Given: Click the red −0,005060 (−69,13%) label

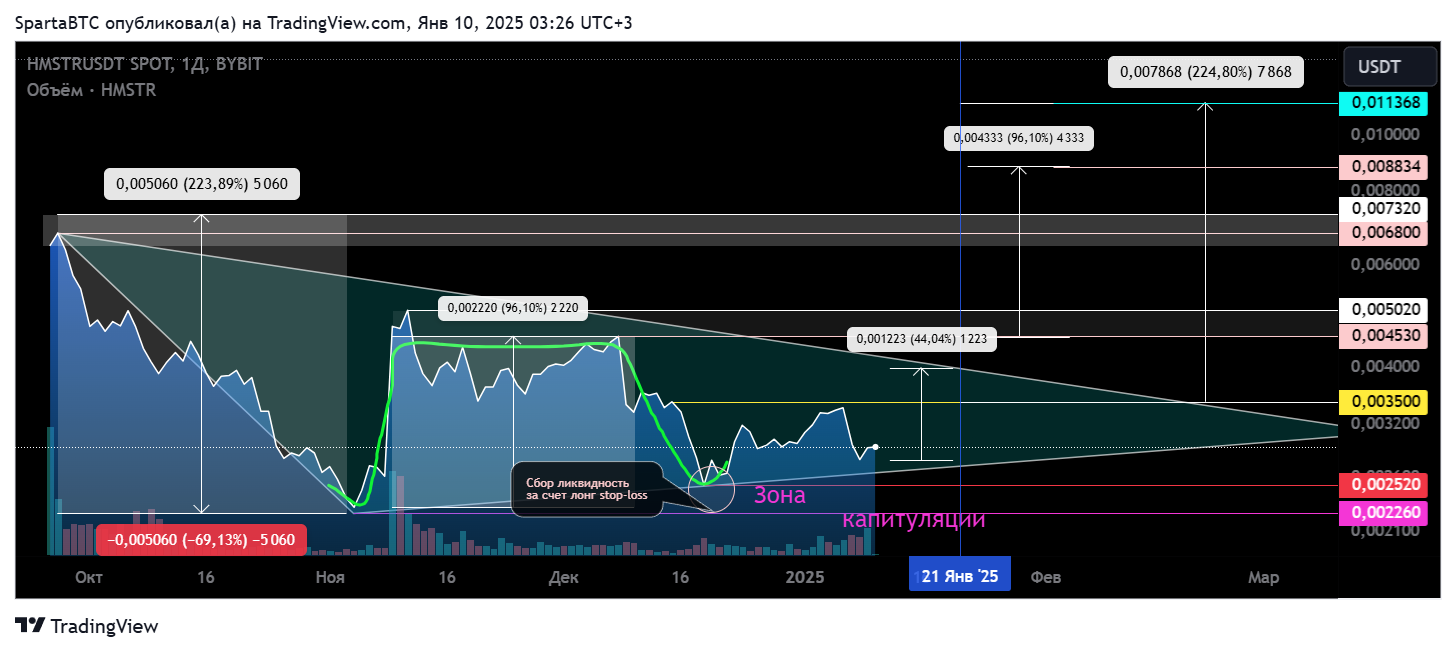Looking at the screenshot, I should click(201, 540).
